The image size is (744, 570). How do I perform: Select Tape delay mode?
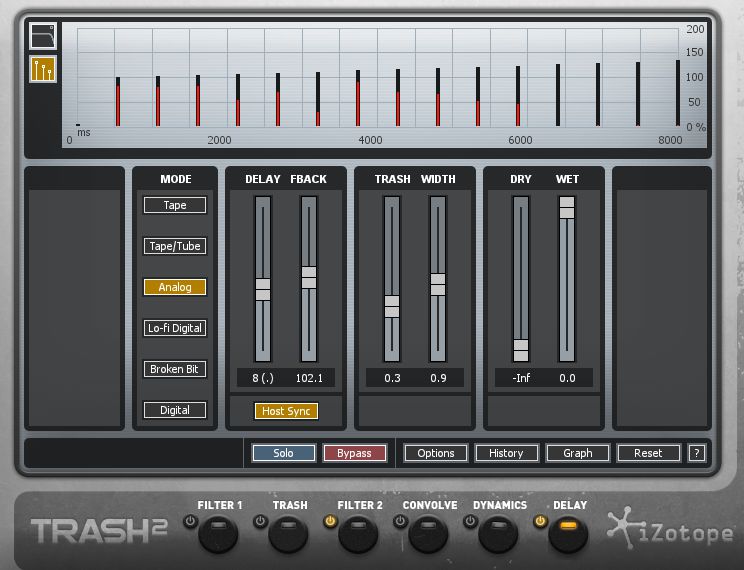click(x=175, y=205)
